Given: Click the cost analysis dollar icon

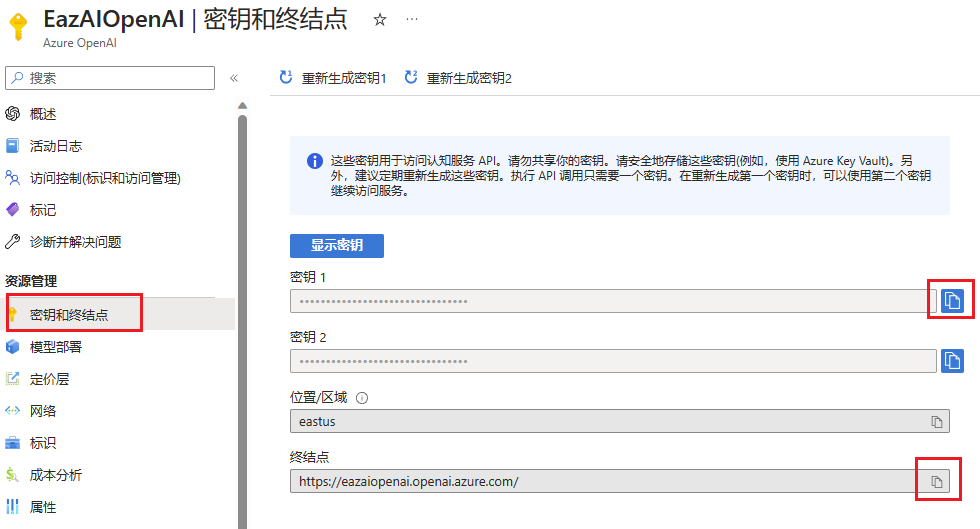Looking at the screenshot, I should (12, 475).
